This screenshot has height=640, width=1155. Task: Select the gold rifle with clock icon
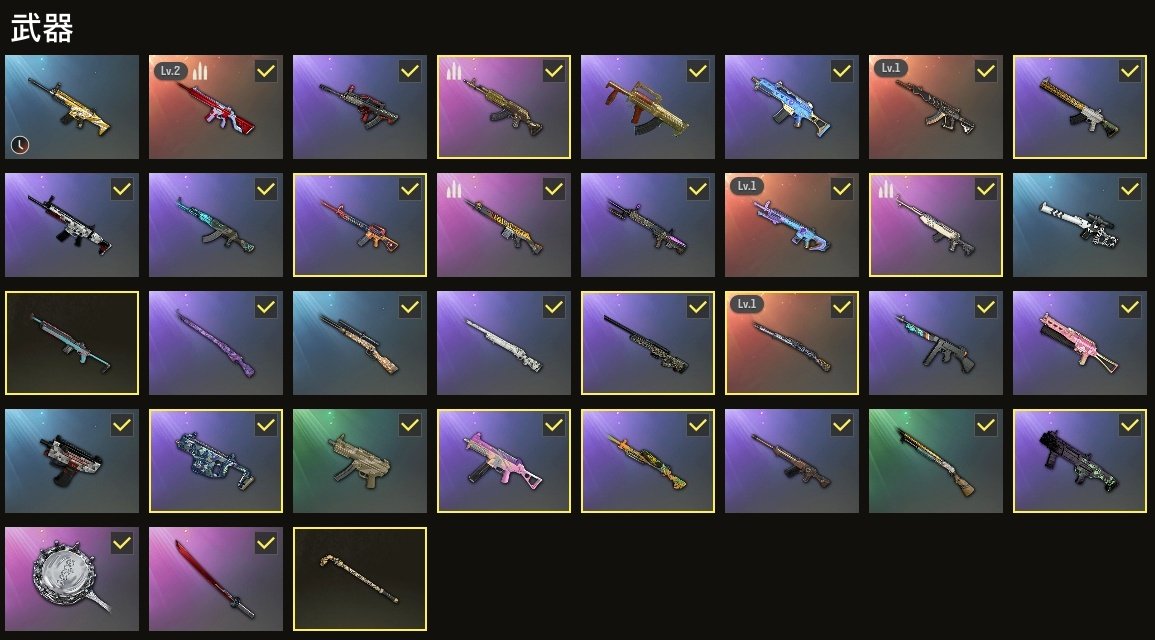click(71, 107)
